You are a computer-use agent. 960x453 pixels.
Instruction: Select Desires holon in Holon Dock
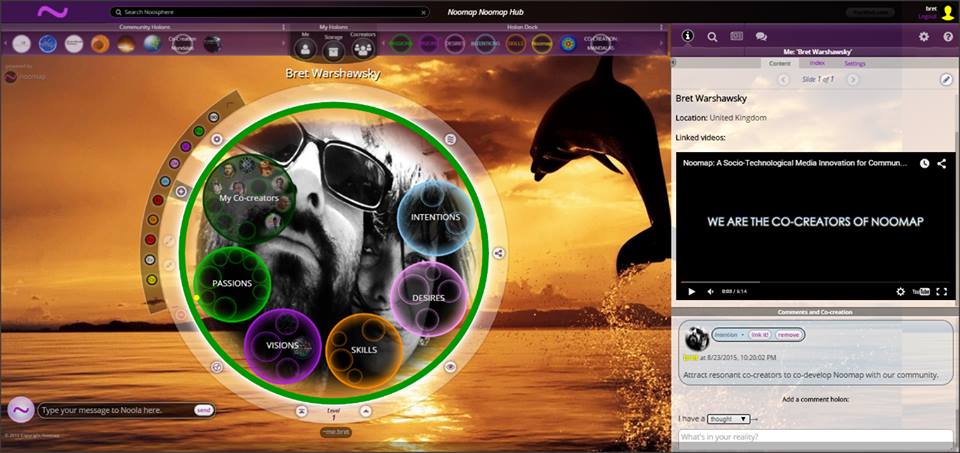pyautogui.click(x=454, y=43)
